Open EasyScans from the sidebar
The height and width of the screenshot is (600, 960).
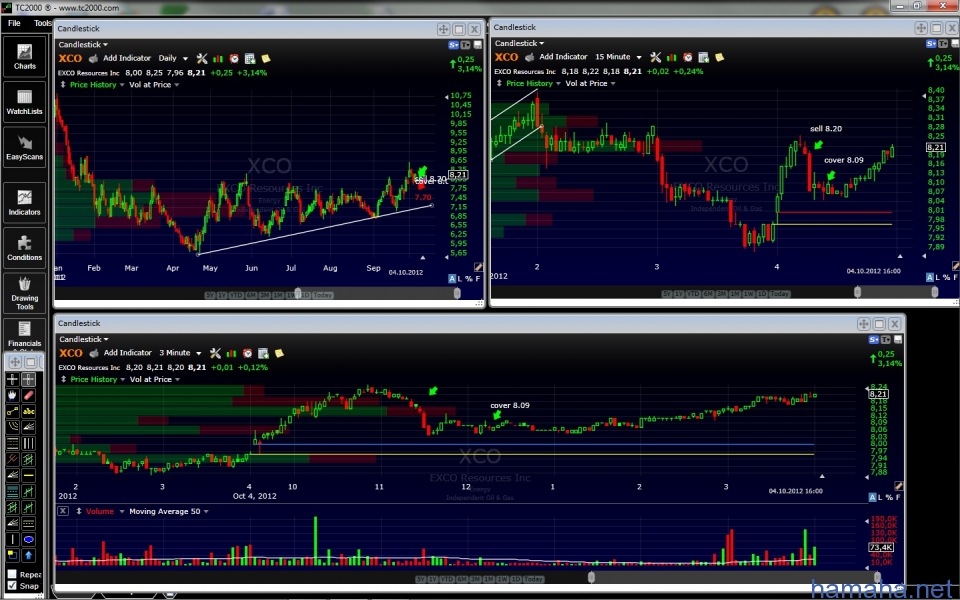[25, 147]
